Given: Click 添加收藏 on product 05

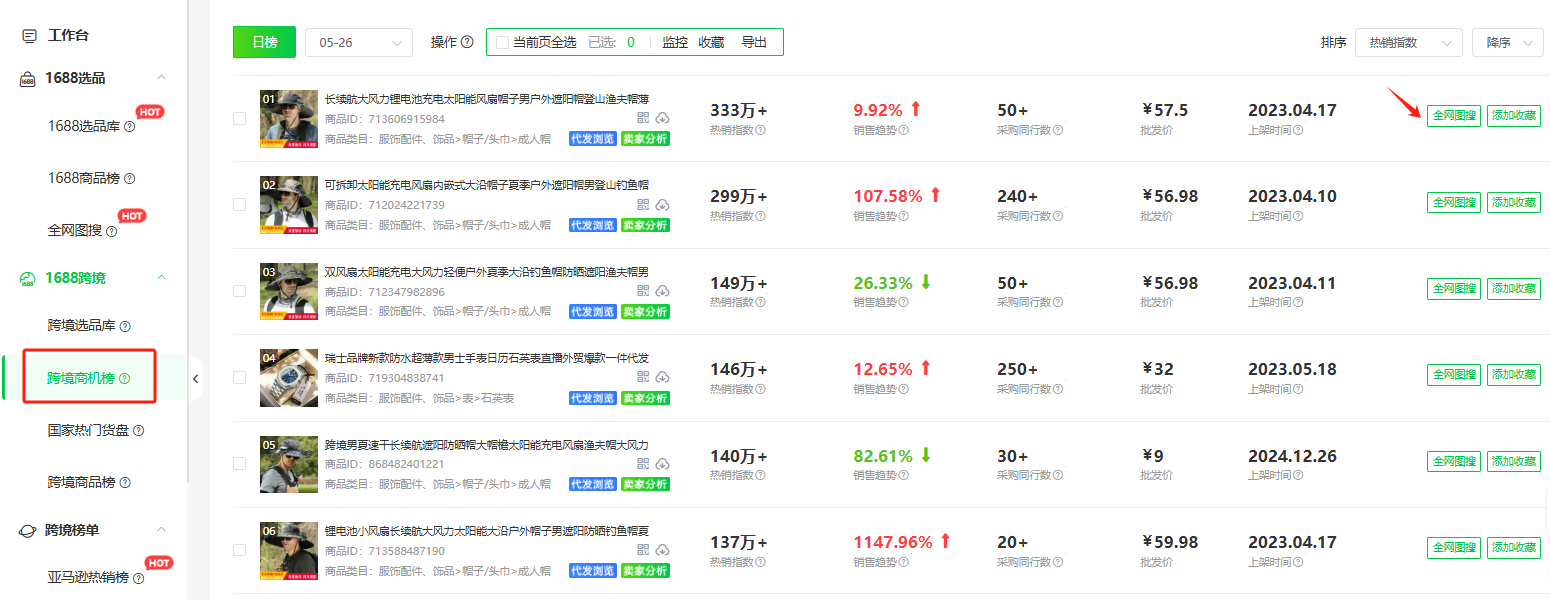Looking at the screenshot, I should 1513,461.
